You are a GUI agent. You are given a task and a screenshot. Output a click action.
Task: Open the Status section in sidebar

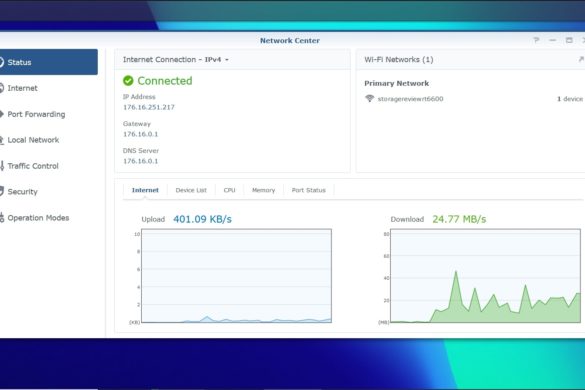(x=48, y=62)
